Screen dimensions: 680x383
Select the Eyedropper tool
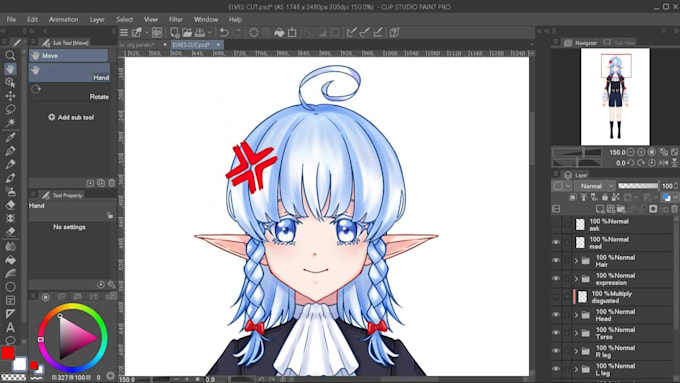tap(10, 137)
